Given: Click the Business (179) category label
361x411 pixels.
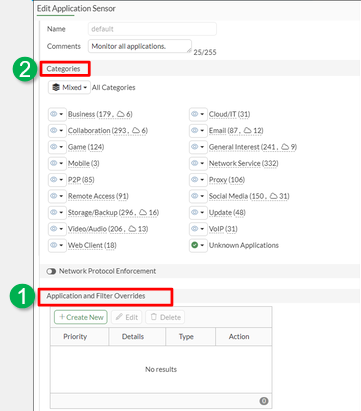Looking at the screenshot, I should (x=100, y=114).
